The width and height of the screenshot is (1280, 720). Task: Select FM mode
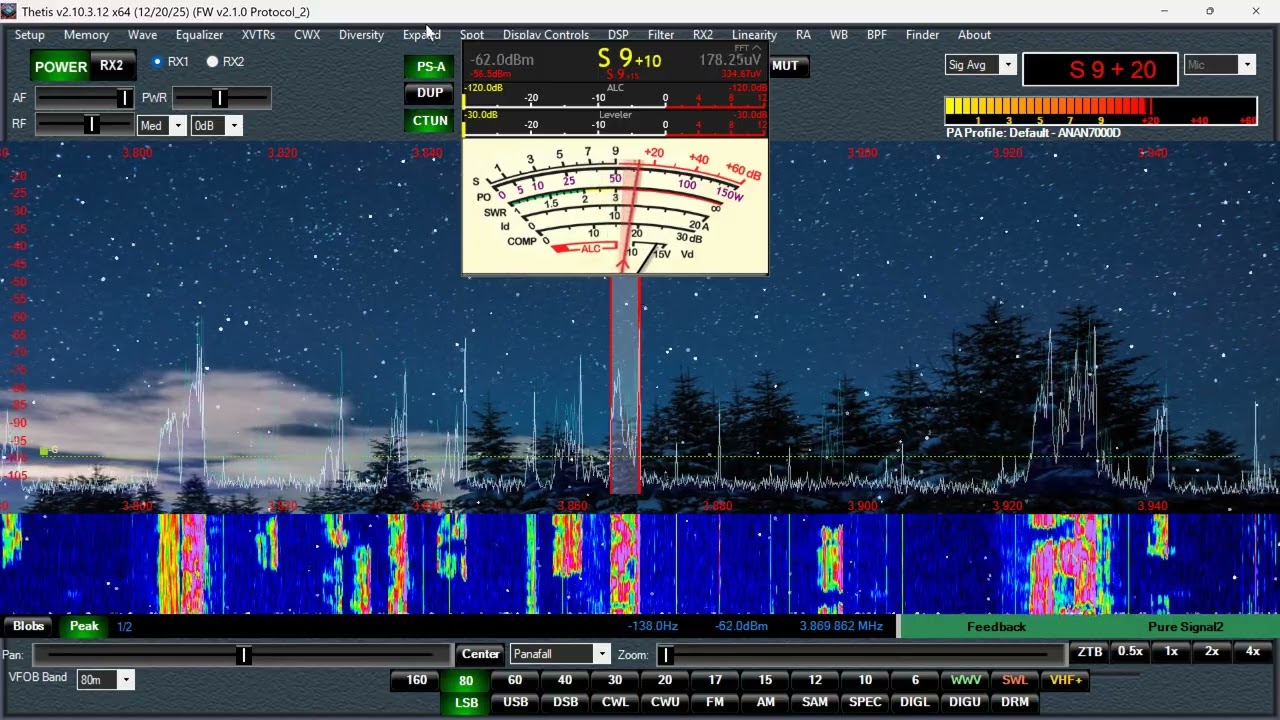click(715, 702)
